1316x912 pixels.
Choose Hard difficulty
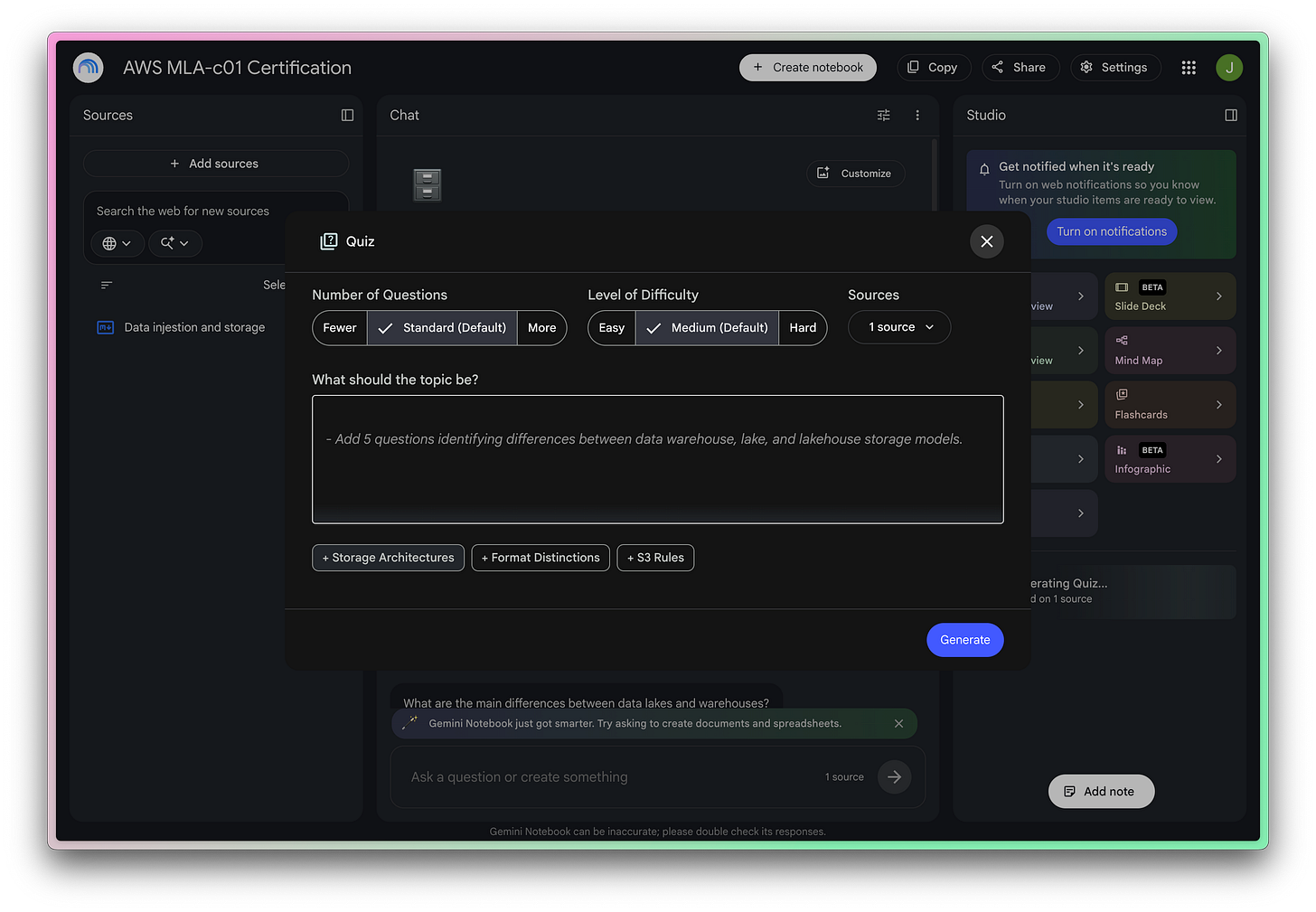[803, 328]
